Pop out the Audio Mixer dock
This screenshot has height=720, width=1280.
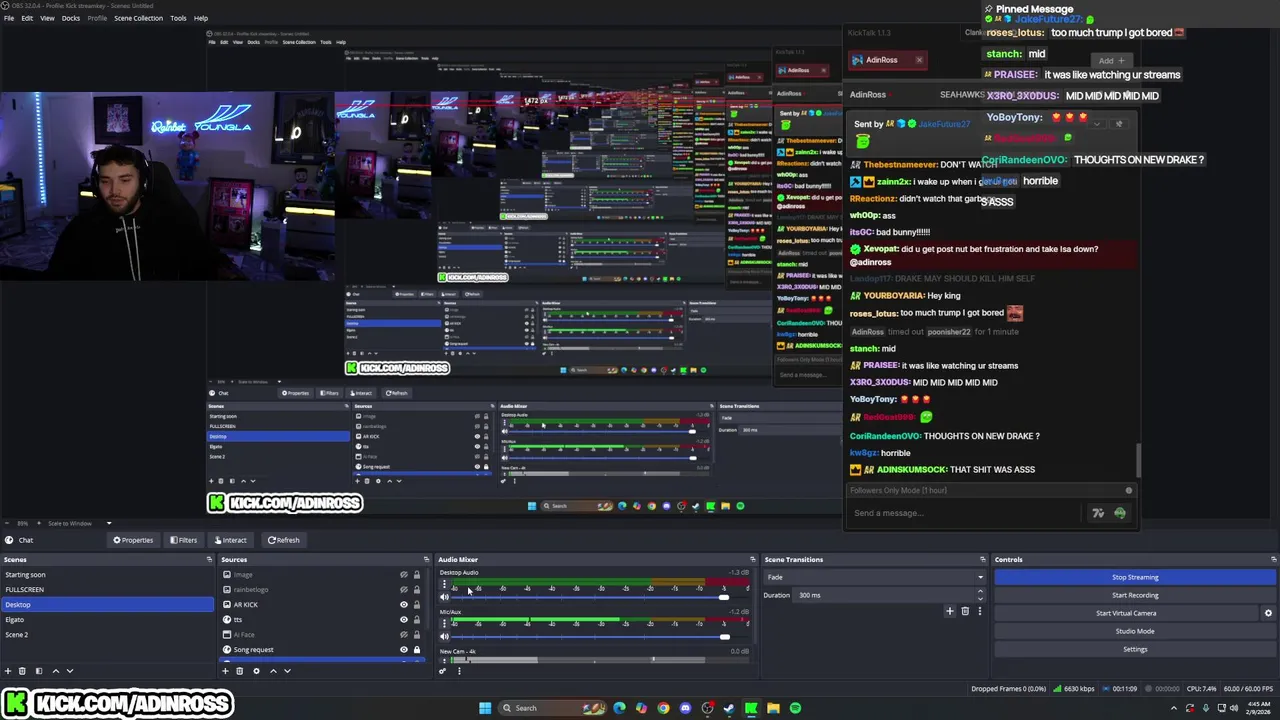pyautogui.click(x=753, y=559)
